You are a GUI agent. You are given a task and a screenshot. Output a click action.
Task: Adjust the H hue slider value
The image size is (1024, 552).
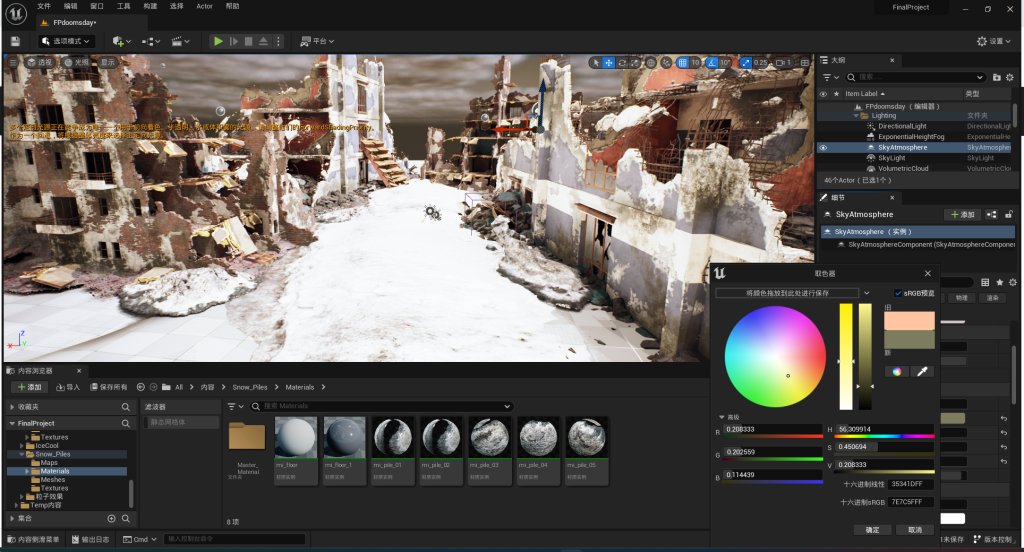(x=884, y=430)
